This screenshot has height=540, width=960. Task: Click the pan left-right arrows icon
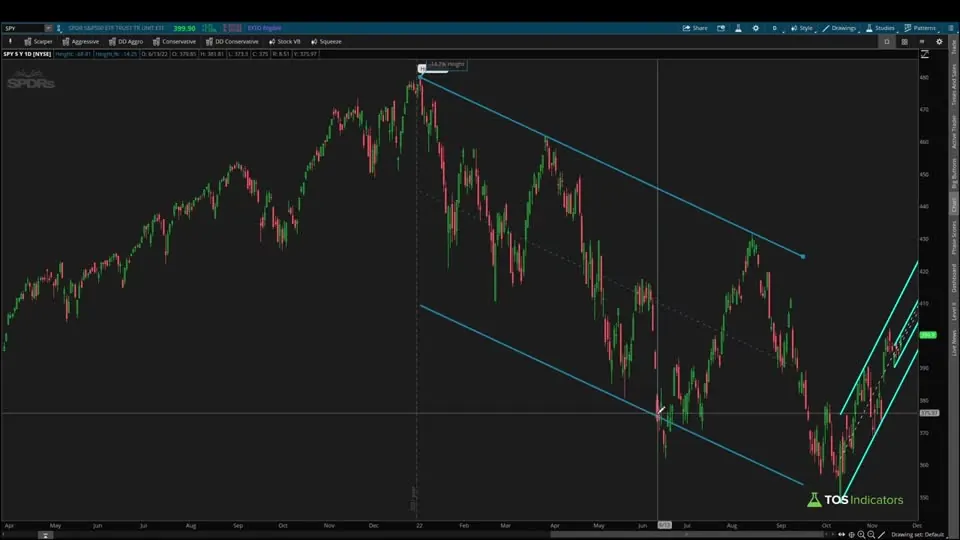(841, 534)
